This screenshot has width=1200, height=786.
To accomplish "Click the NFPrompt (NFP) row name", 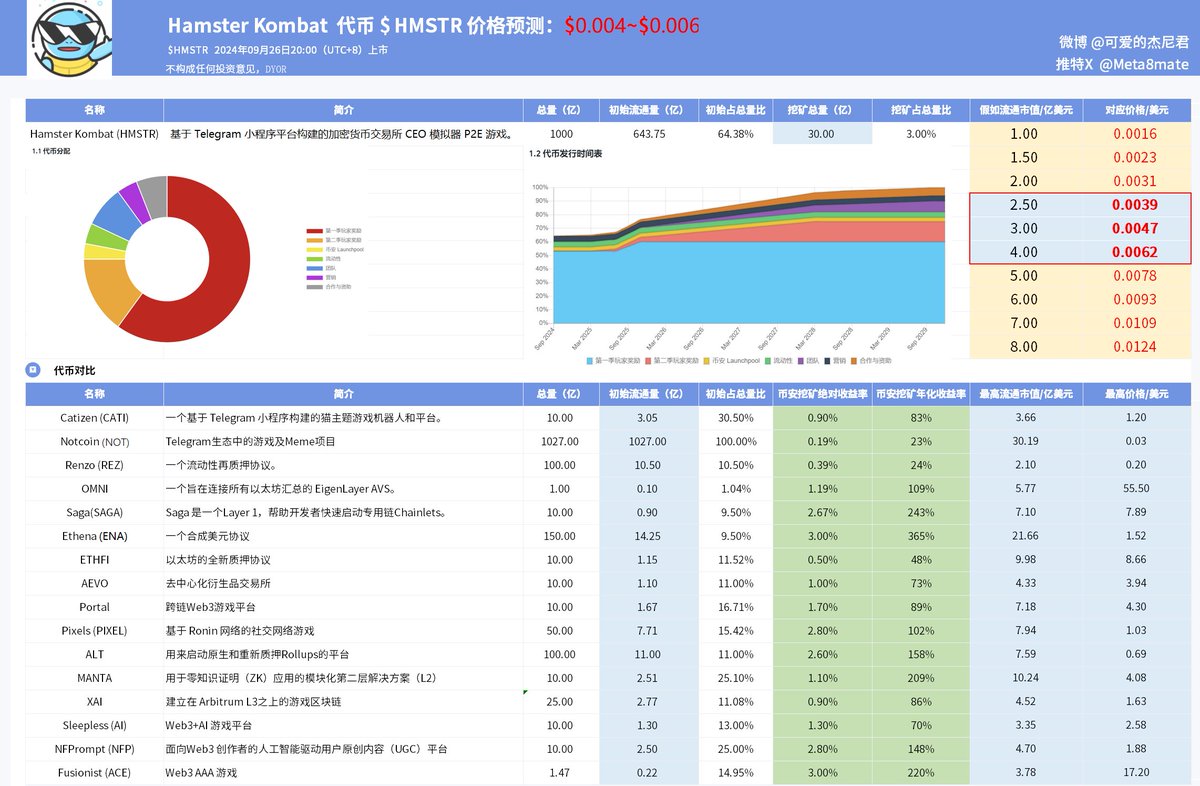I will [94, 749].
